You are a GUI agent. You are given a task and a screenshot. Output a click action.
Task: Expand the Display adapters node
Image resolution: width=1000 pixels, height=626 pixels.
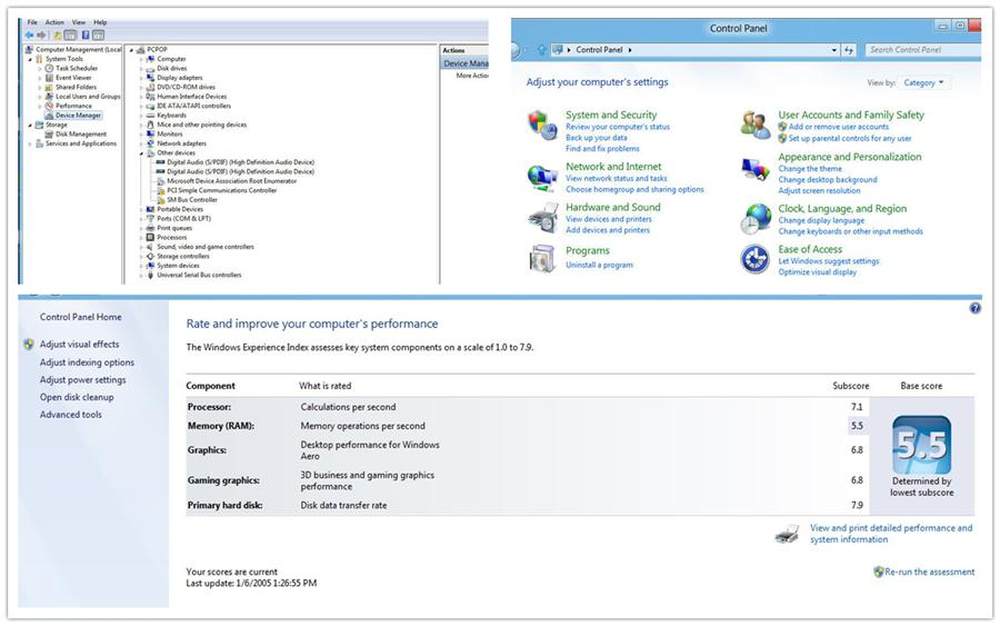141,78
